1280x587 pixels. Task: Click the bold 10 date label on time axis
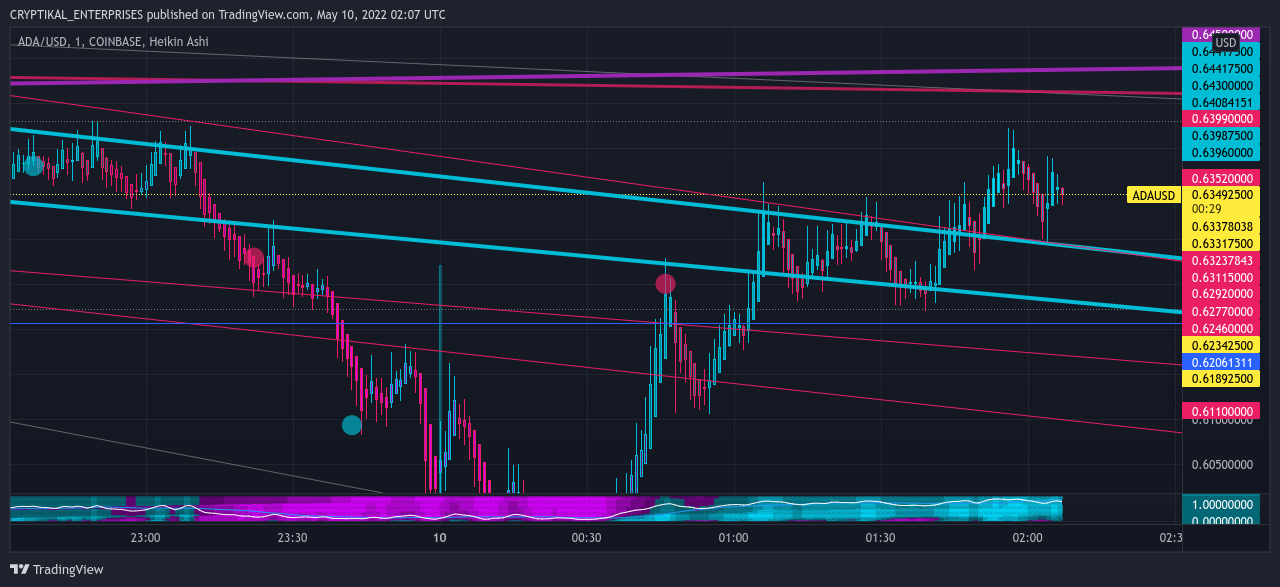439,538
